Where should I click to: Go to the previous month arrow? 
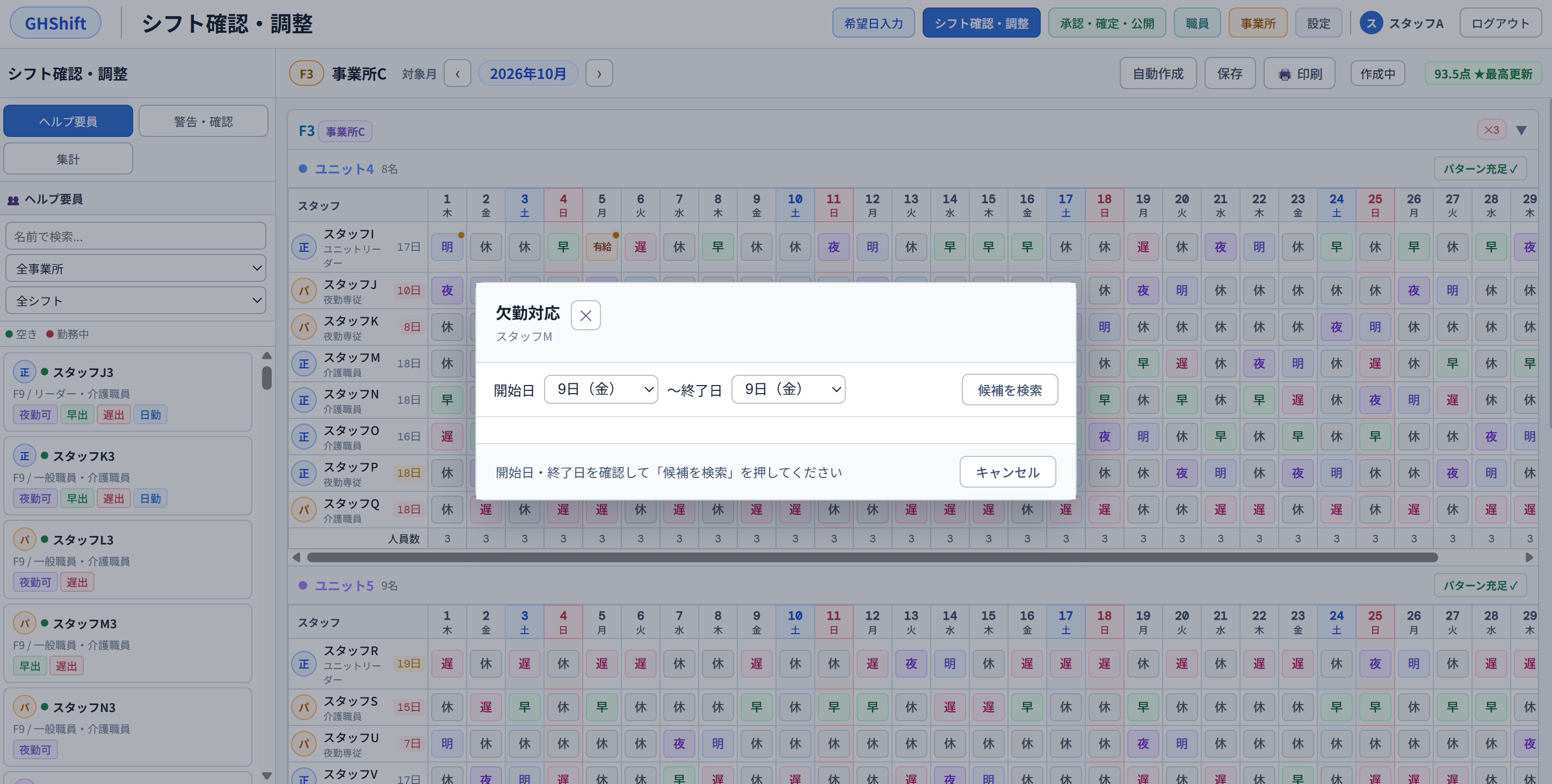point(458,74)
